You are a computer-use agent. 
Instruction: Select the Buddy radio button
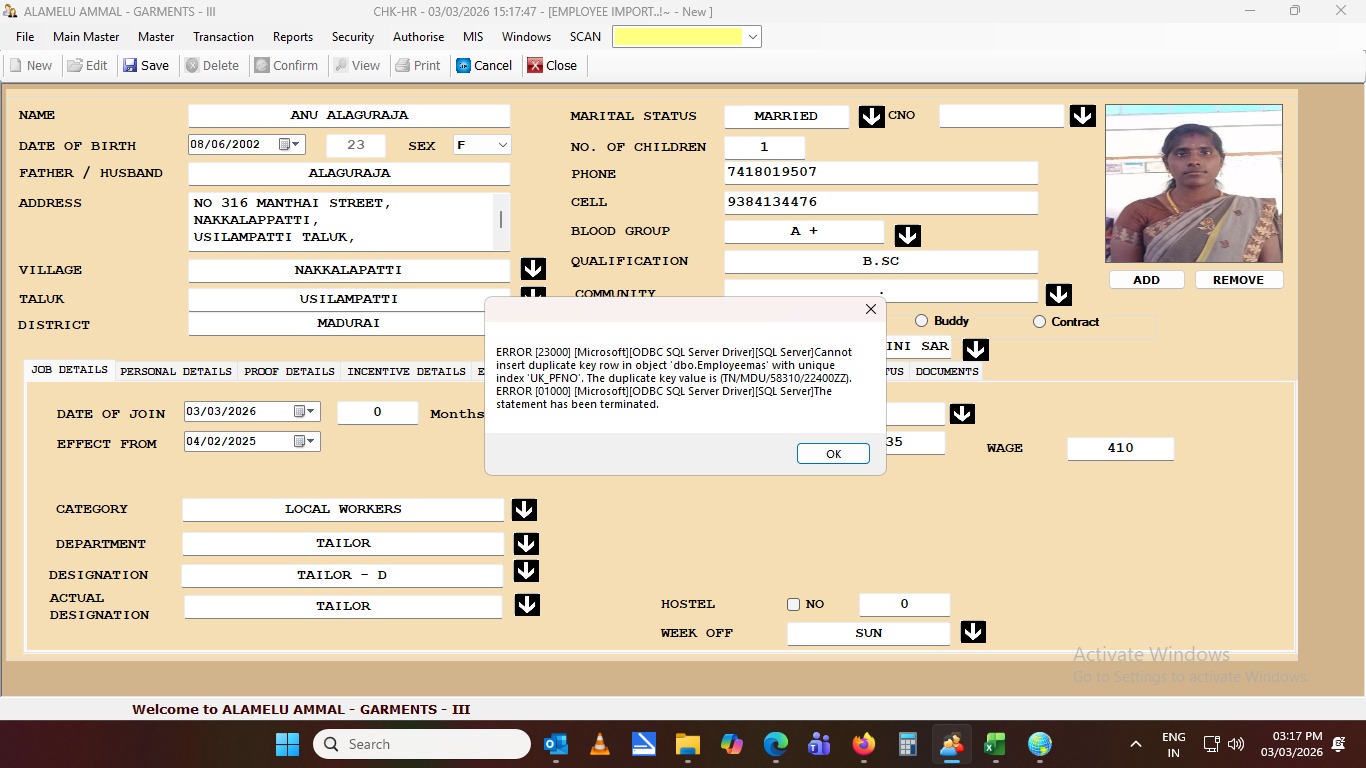tap(922, 321)
